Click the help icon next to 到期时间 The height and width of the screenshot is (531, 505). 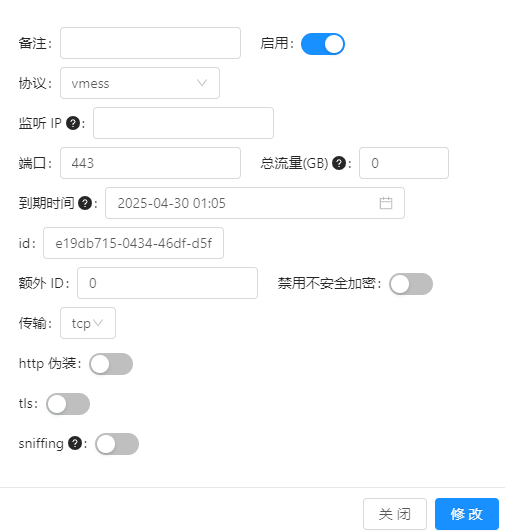[85, 203]
